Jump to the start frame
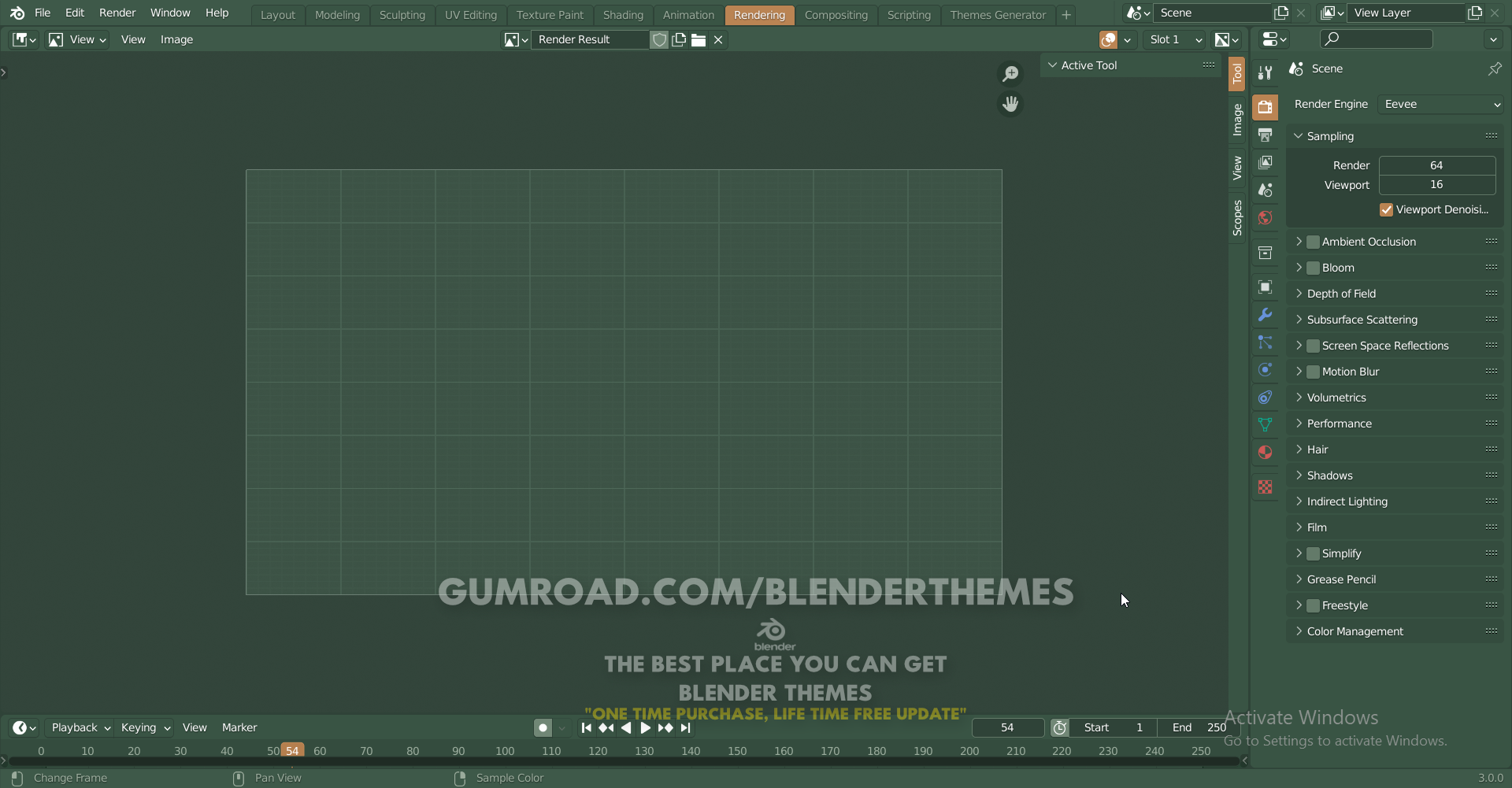Screen dimensions: 1512x788 pyautogui.click(x=586, y=728)
